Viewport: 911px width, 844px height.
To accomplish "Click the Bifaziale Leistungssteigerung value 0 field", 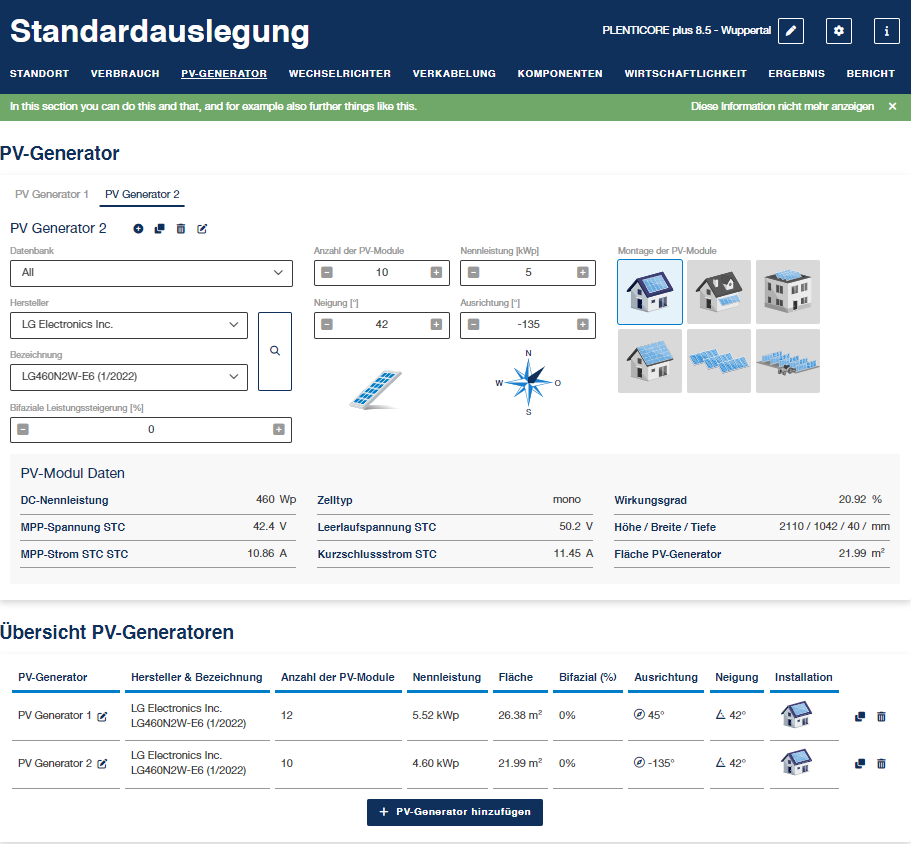I will click(151, 429).
